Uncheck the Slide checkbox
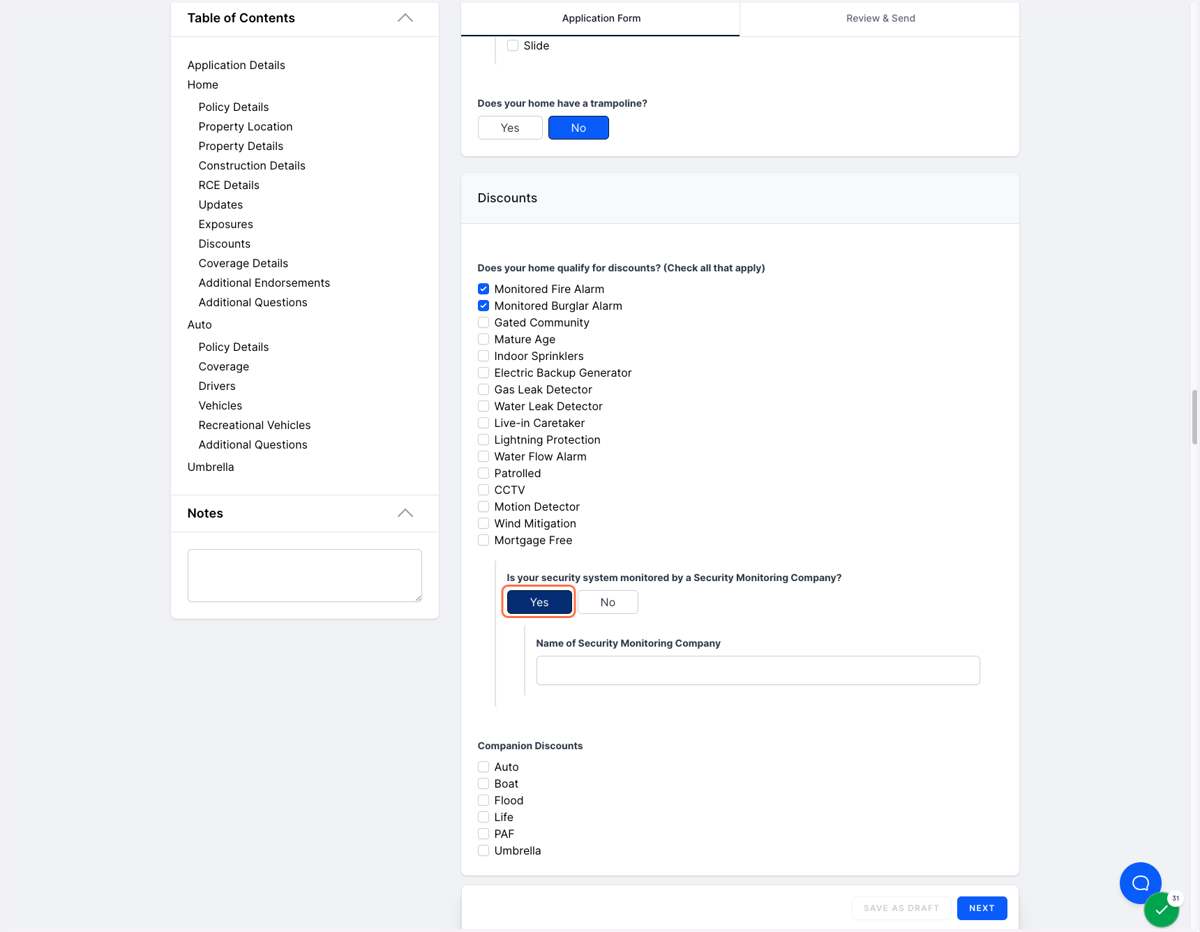Viewport: 1200px width, 932px height. point(513,46)
